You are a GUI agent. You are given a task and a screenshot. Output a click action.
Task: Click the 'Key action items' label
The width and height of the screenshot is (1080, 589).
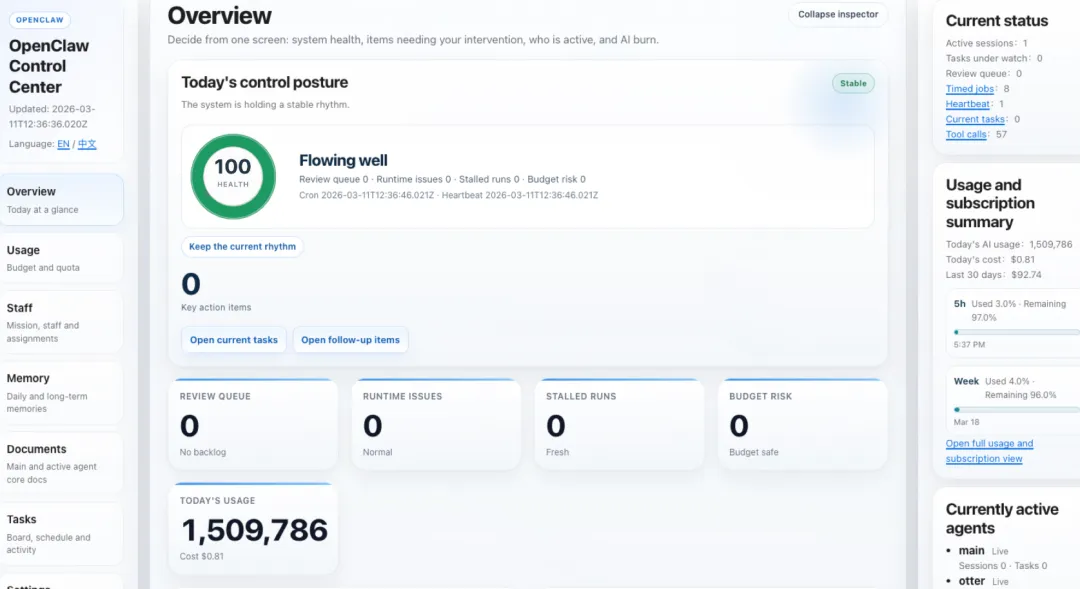(x=216, y=307)
